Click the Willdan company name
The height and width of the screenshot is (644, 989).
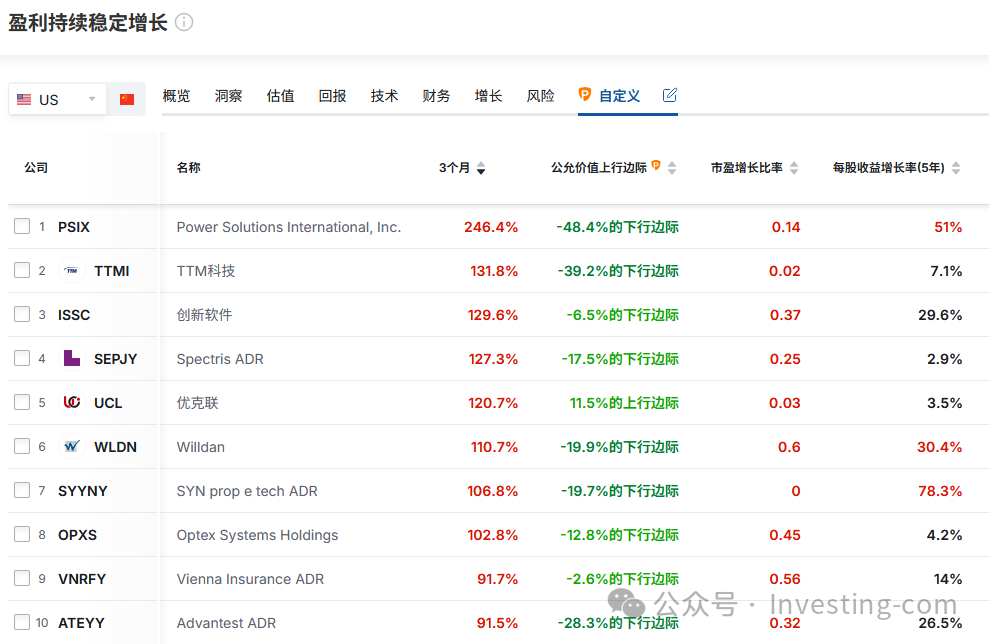pyautogui.click(x=200, y=447)
